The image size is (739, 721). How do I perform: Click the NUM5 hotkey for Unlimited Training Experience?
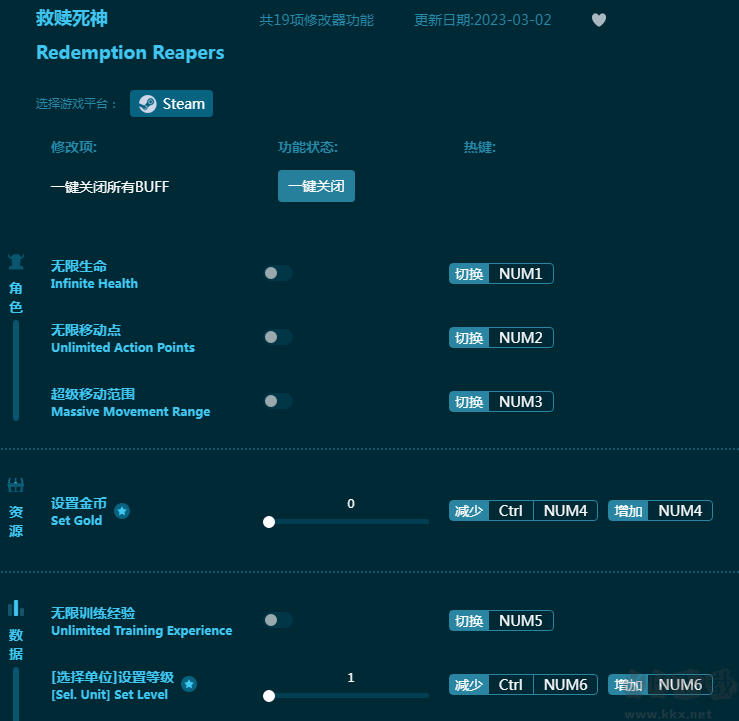click(x=501, y=621)
